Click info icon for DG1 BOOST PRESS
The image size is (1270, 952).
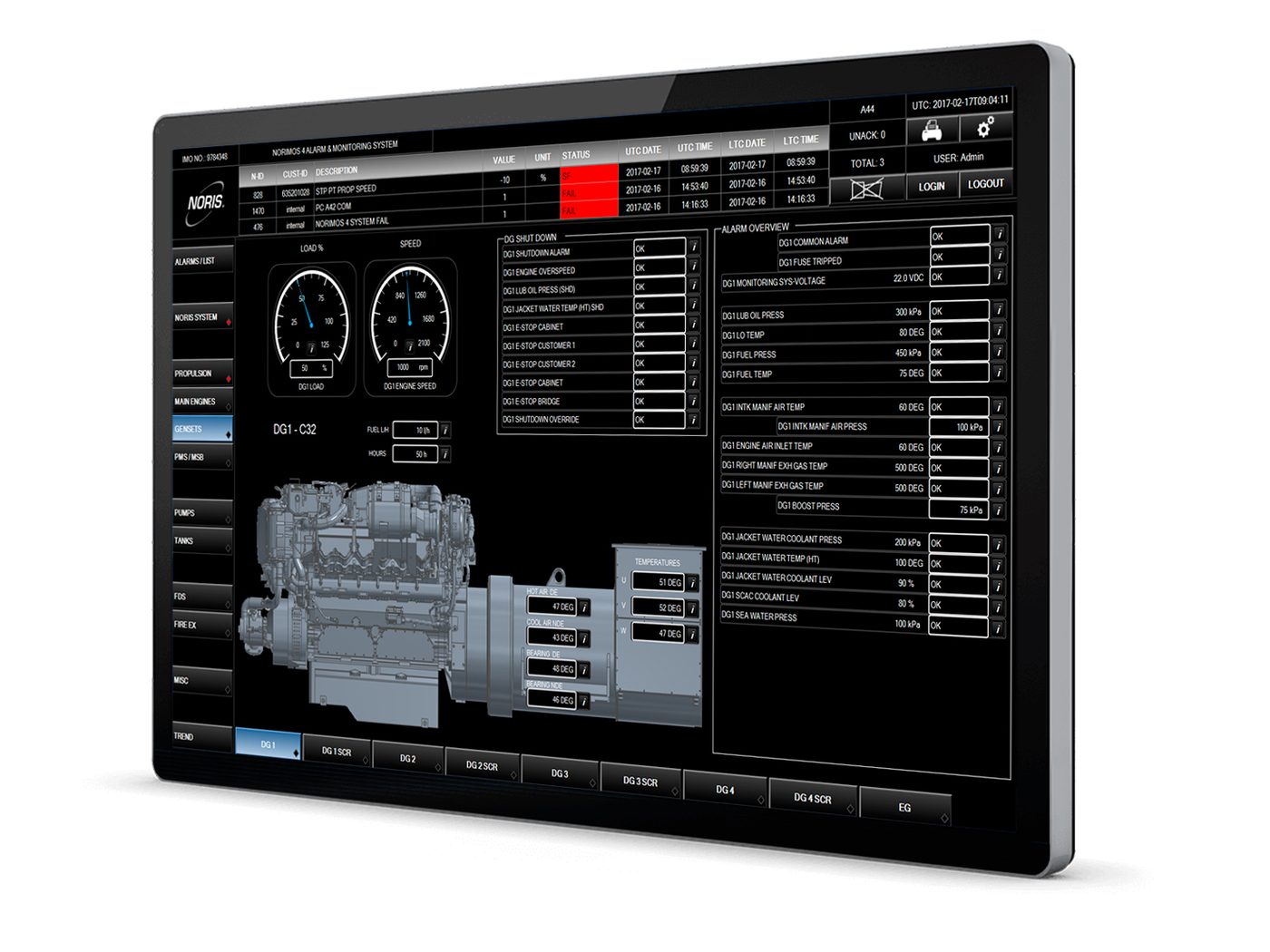[x=999, y=510]
